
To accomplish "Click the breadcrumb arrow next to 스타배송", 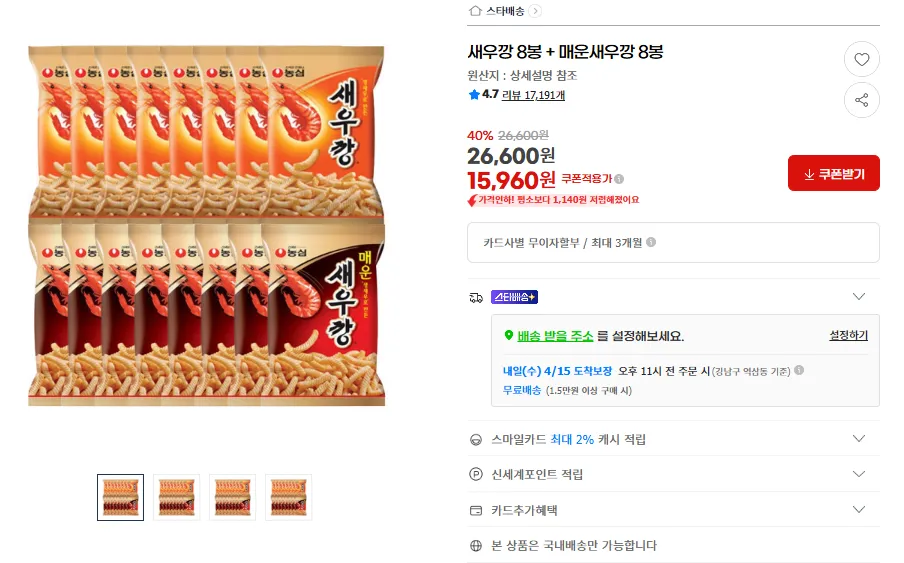I will click(x=536, y=11).
